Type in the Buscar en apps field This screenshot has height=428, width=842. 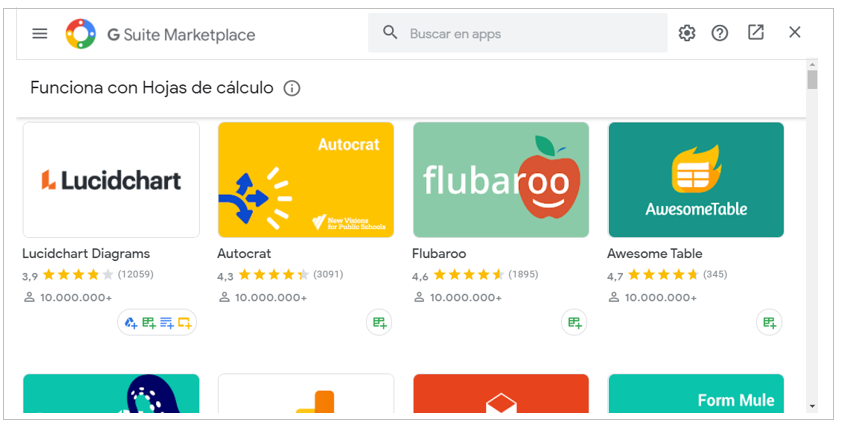pos(530,33)
